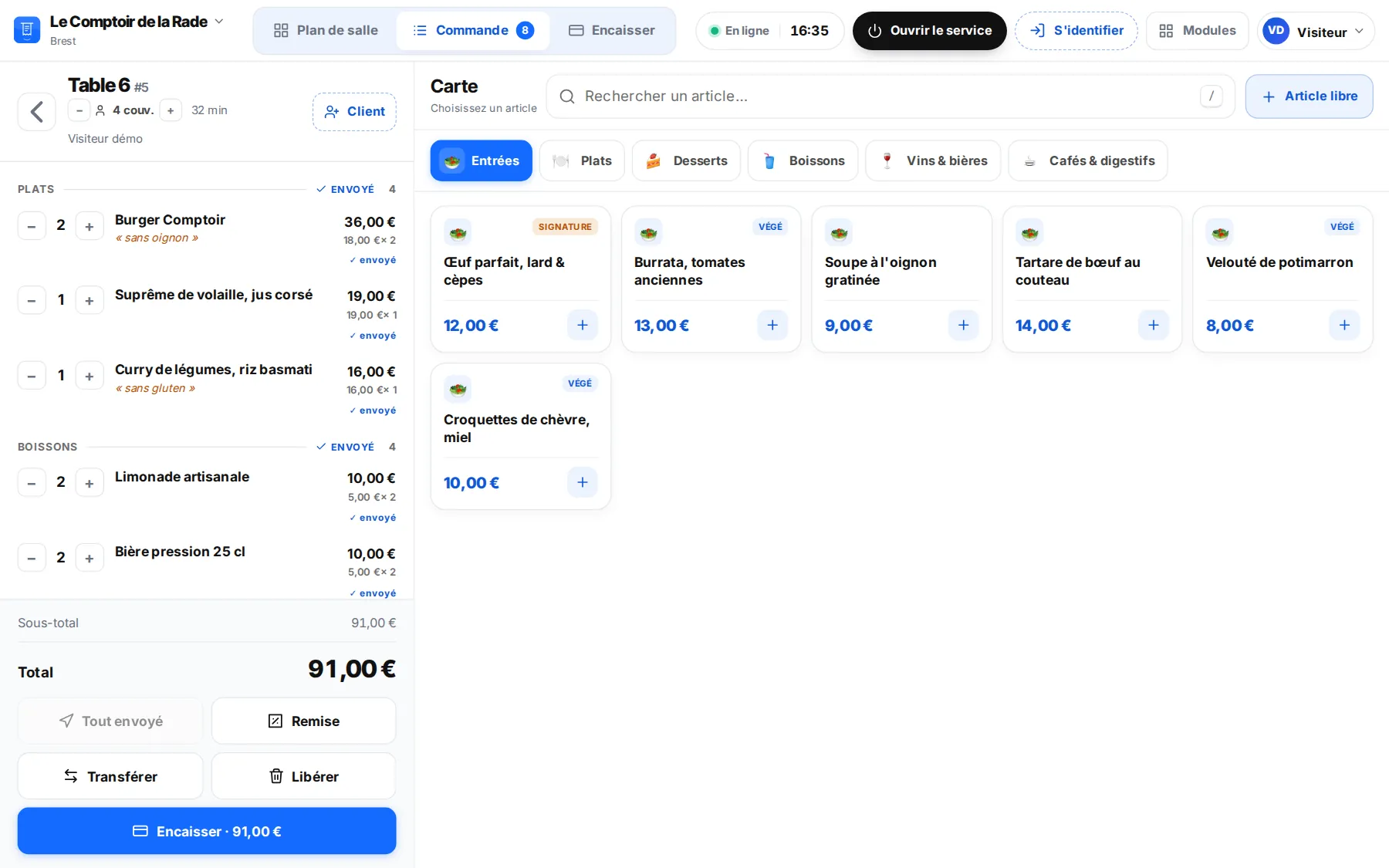Add Soupe à l'oignon gratinée with plus
The image size is (1389, 868).
[x=963, y=325]
